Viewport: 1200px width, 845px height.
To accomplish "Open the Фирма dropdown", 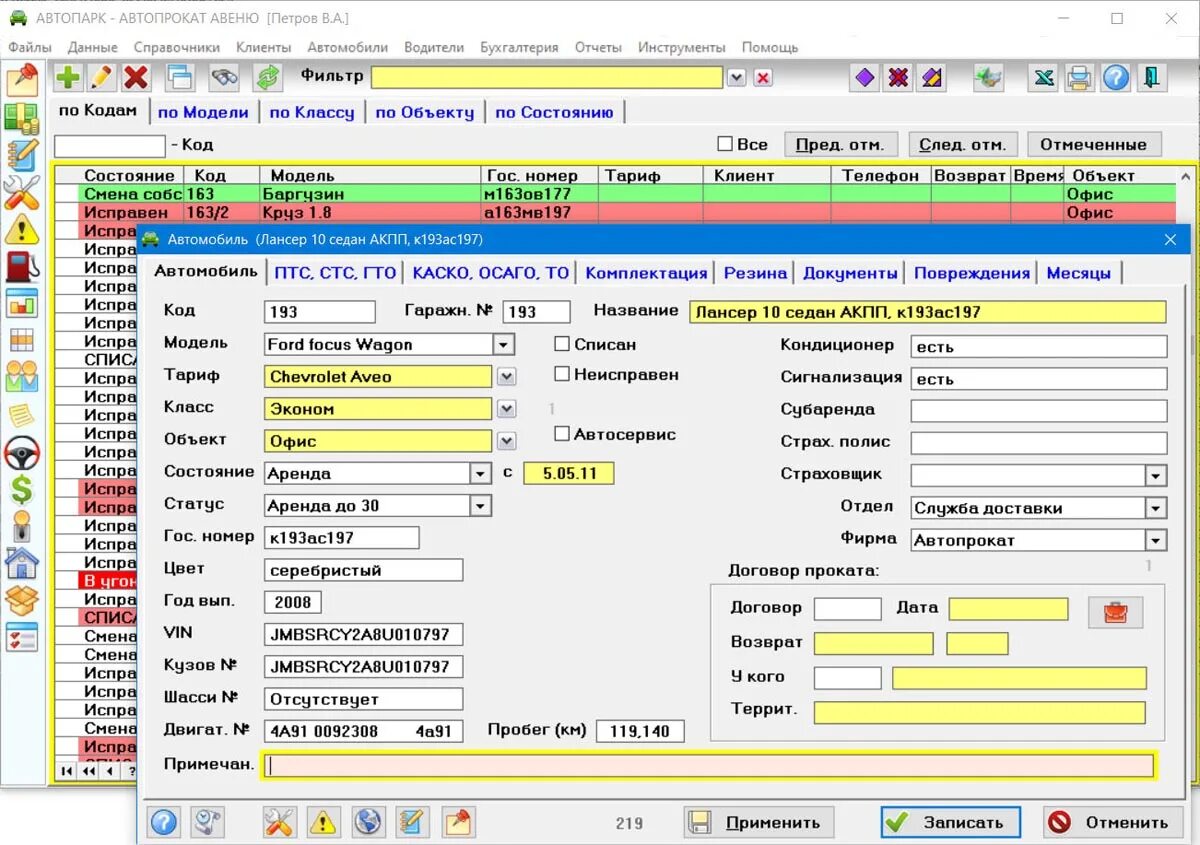I will click(1156, 540).
